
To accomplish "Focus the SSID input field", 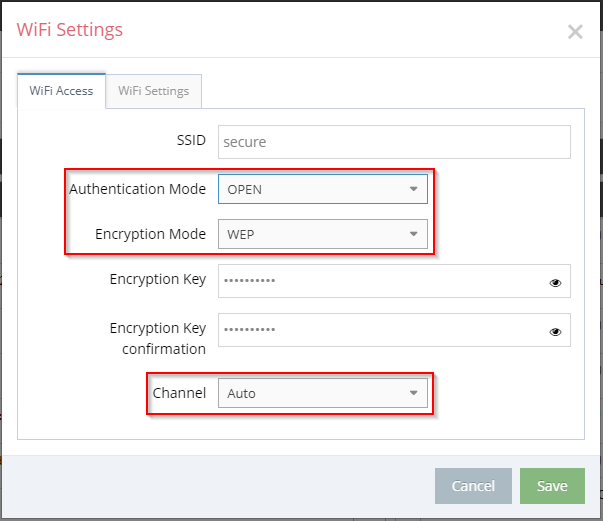I will (x=394, y=142).
